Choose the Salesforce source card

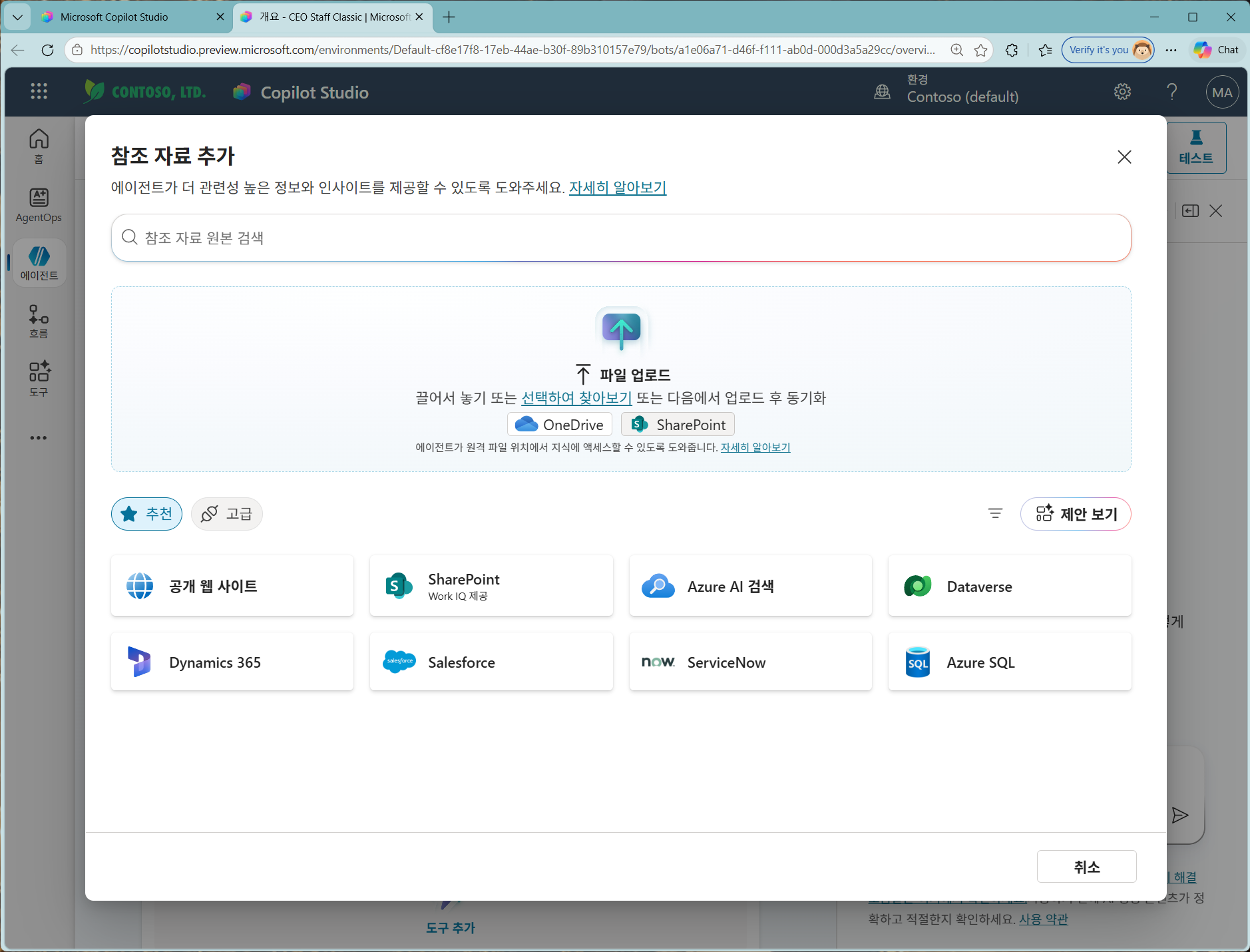491,662
